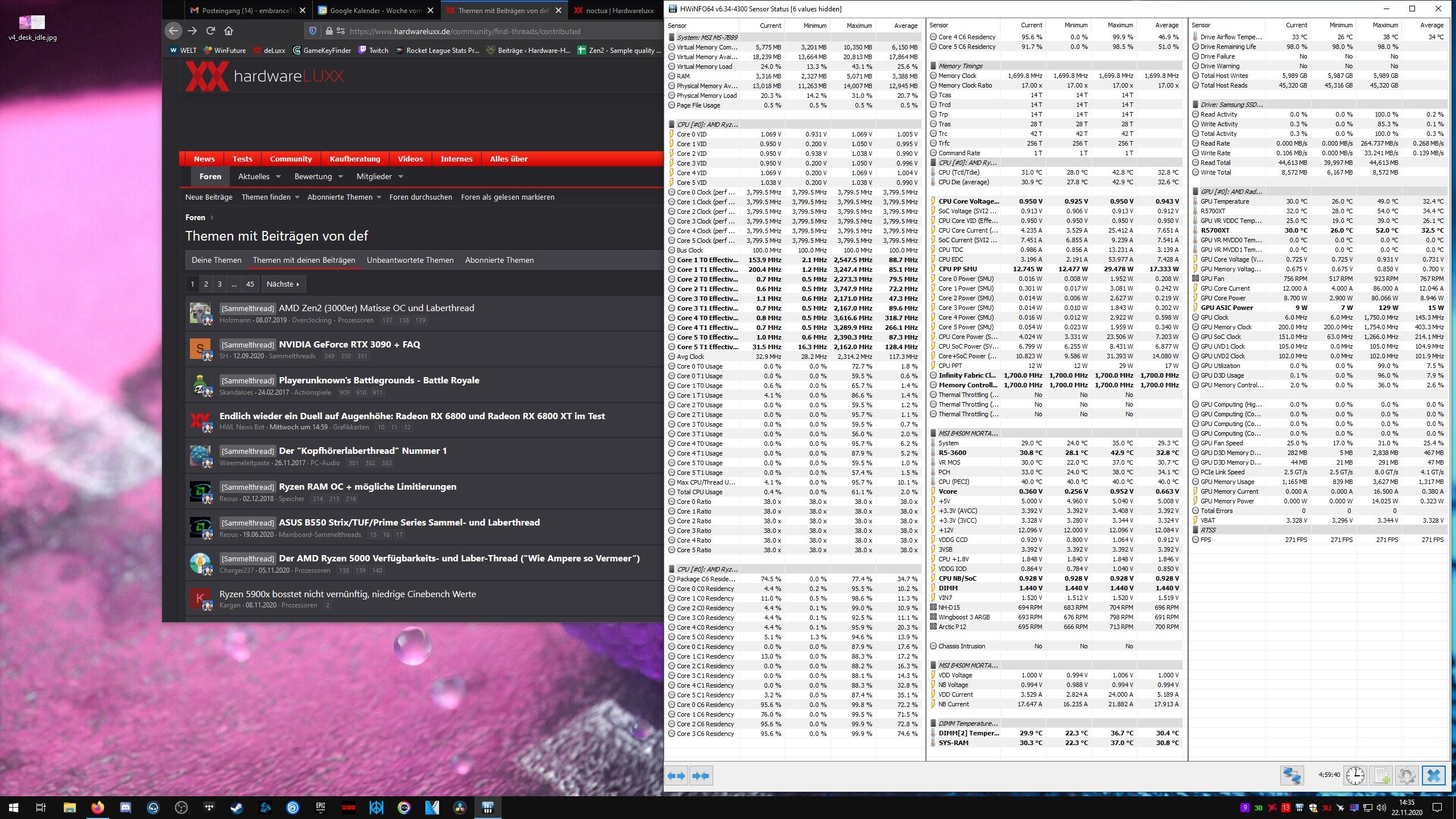Viewport: 1456px width, 819px height.
Task: Open HWiNFO sensor settings gear
Action: pyautogui.click(x=1407, y=776)
